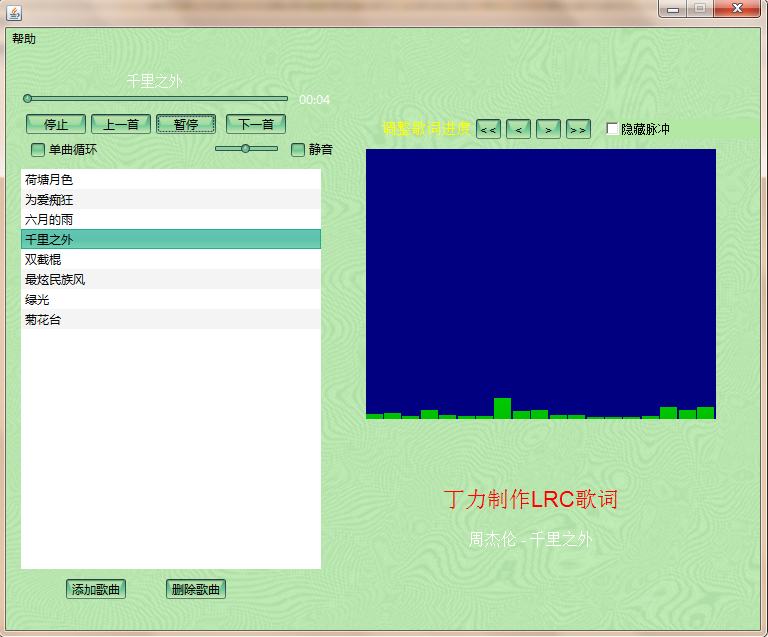Viewport: 768px width, 637px height.
Task: Select song 荷塘月色 in playlist
Action: pyautogui.click(x=171, y=179)
